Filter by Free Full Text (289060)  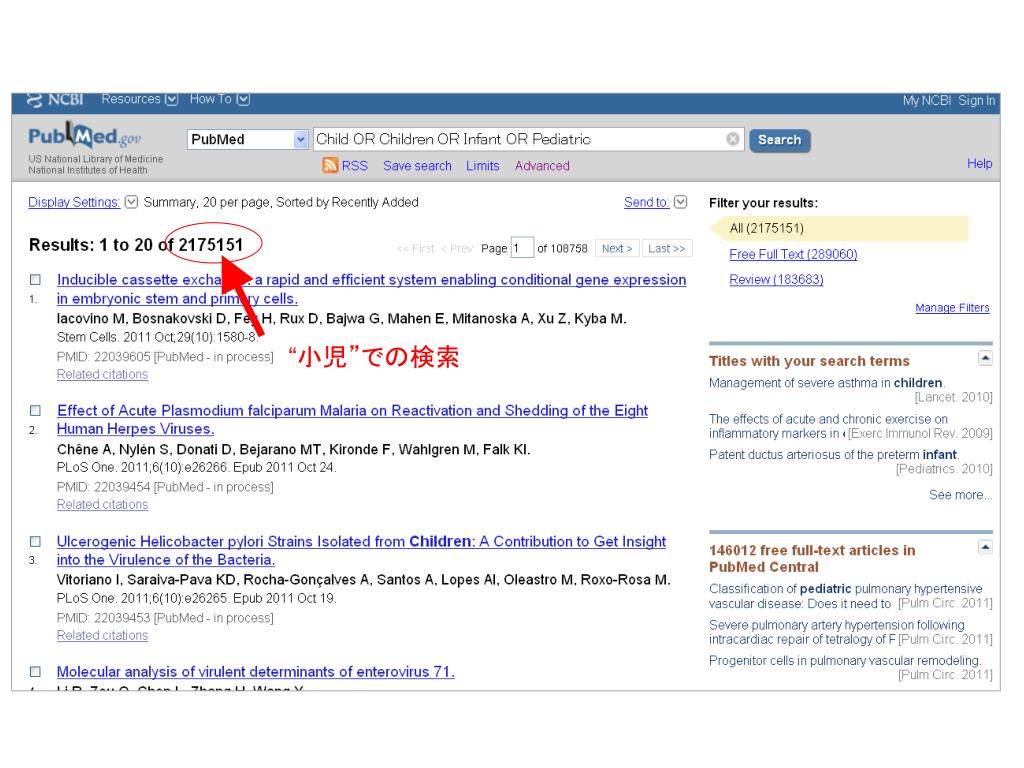pyautogui.click(x=793, y=254)
